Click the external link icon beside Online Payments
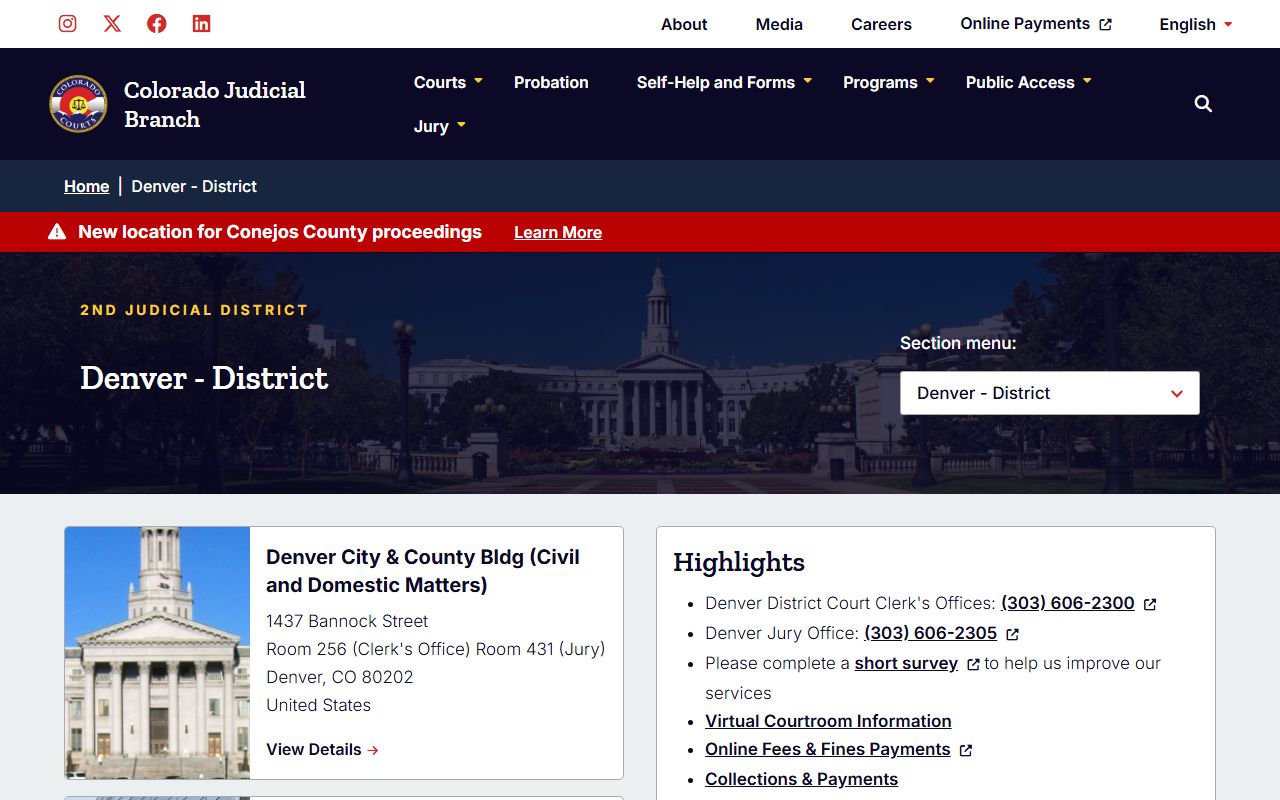Screen dimensions: 1280x800 click(x=1105, y=25)
